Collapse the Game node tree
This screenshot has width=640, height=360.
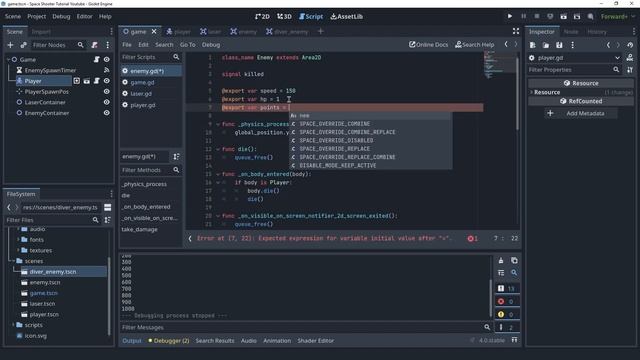[8, 60]
